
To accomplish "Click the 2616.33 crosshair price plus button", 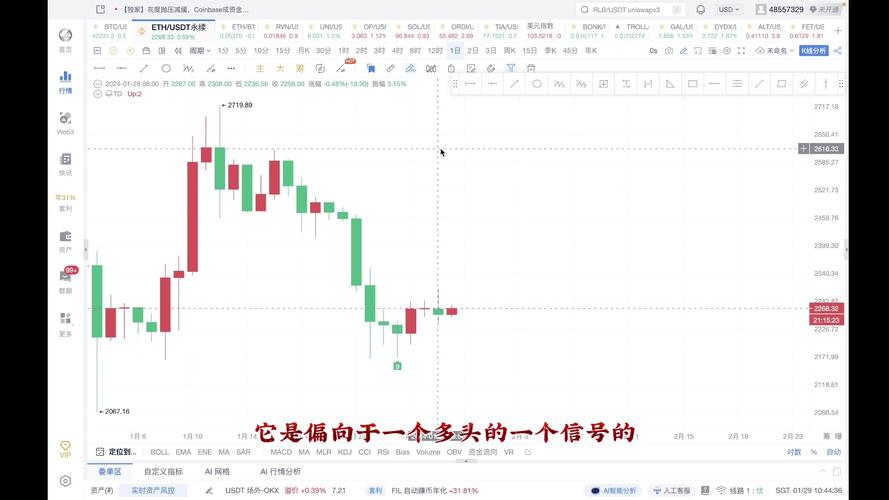I will click(x=803, y=149).
